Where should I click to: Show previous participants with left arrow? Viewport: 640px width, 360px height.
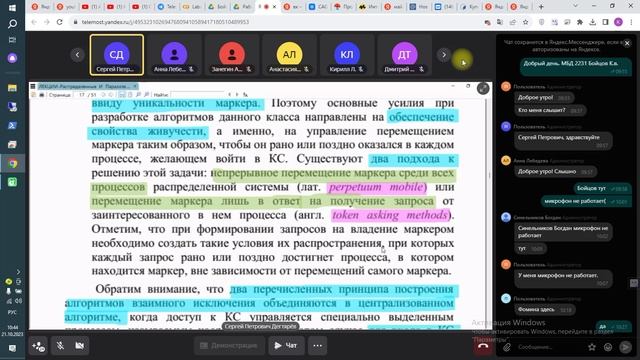tap(77, 55)
